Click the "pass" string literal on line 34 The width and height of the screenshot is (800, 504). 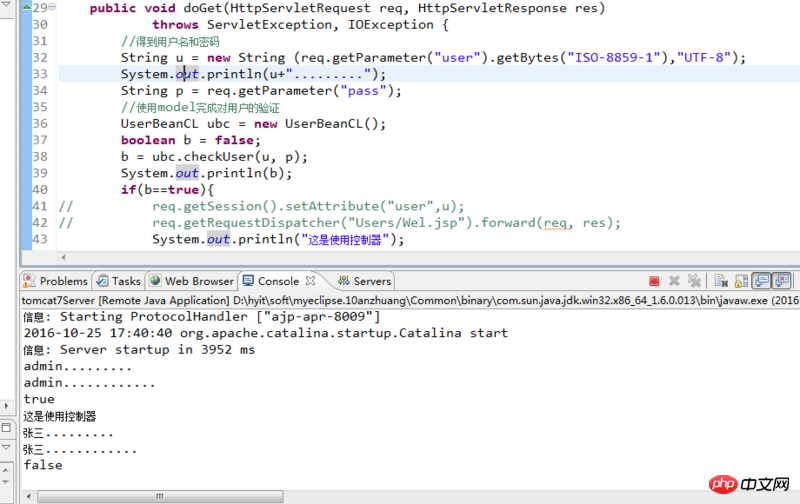coord(363,91)
